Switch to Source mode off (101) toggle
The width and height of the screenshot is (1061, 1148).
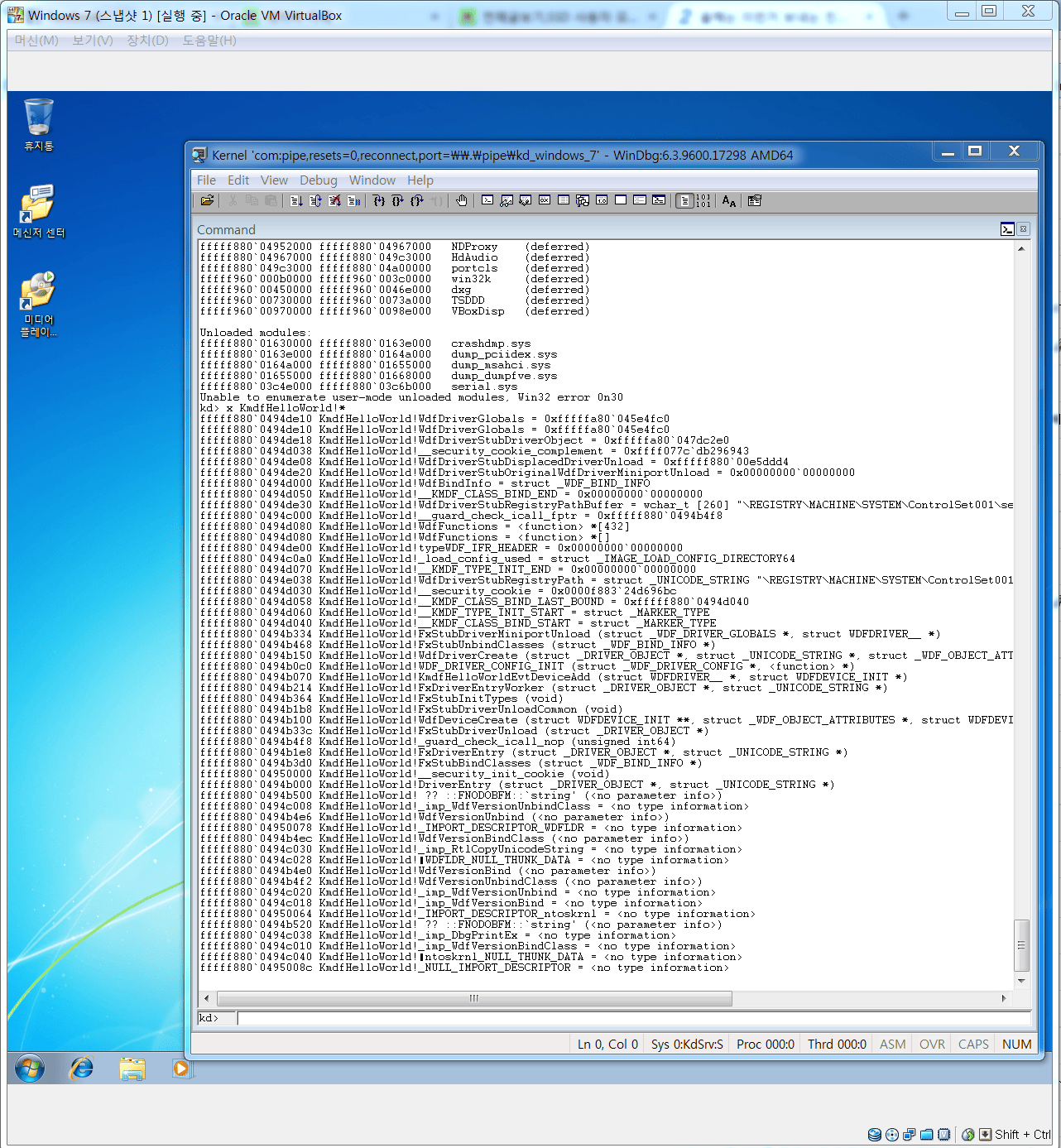(x=703, y=200)
